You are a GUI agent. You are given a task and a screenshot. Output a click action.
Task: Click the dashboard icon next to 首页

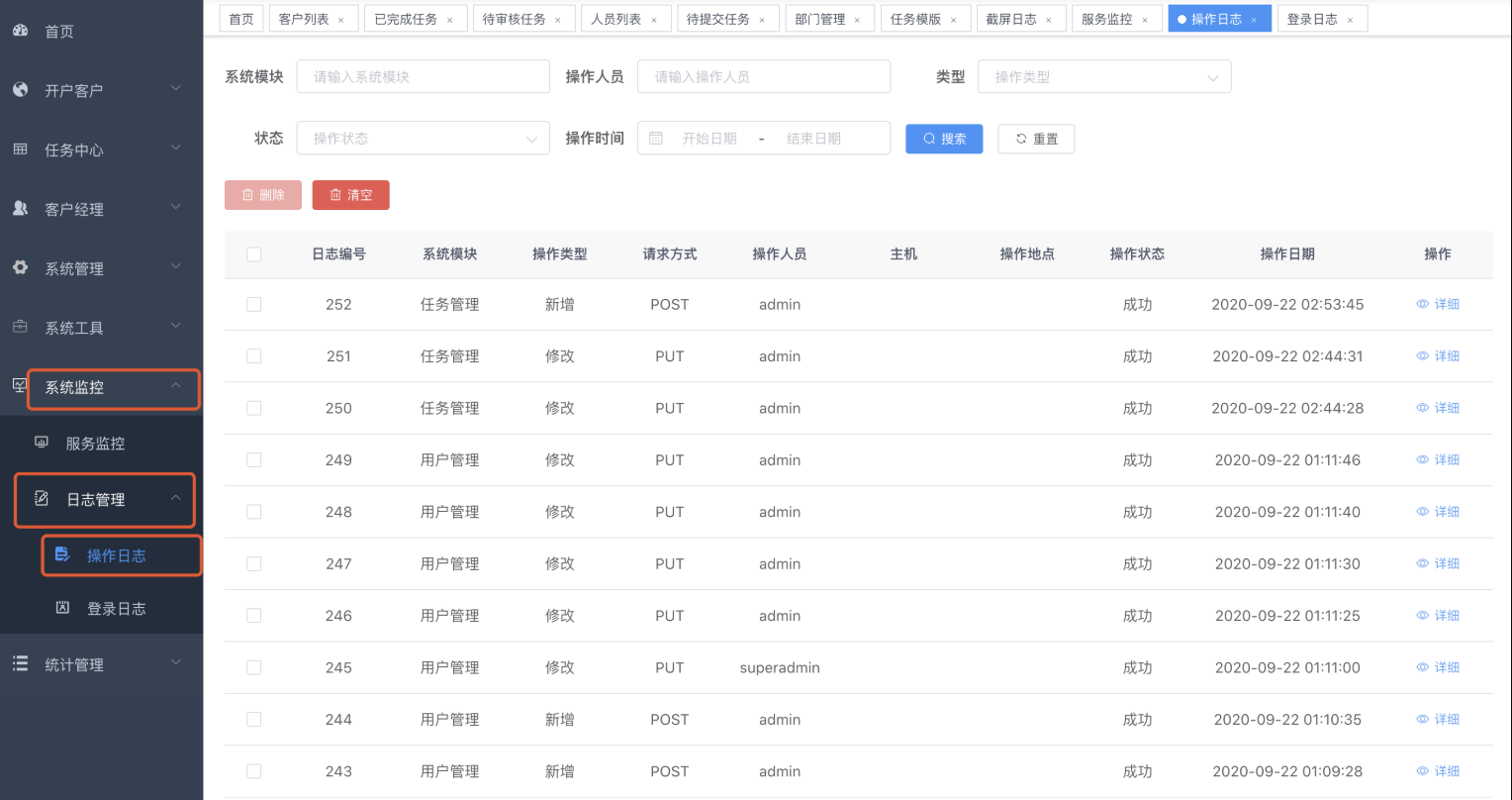pos(20,31)
